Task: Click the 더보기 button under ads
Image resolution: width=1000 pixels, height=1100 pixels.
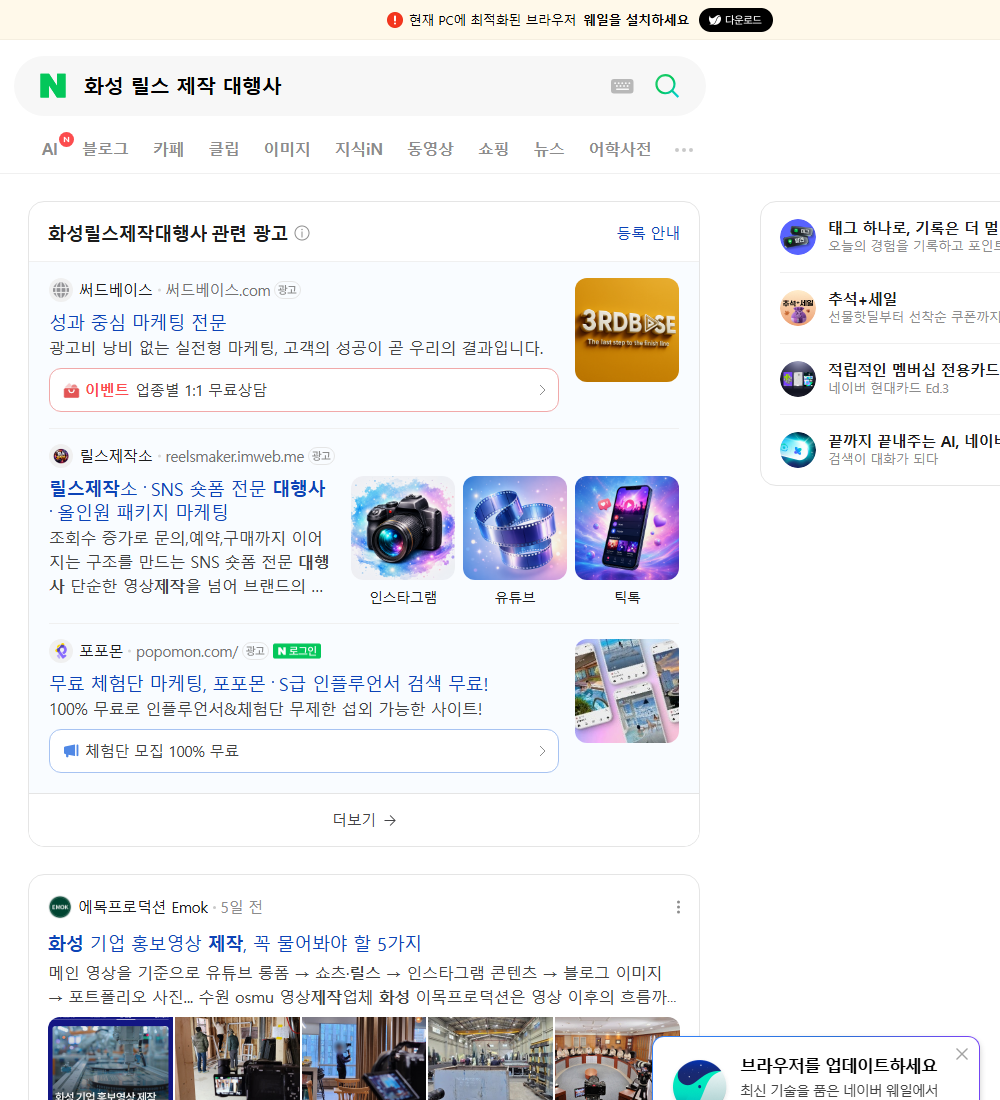Action: [364, 819]
